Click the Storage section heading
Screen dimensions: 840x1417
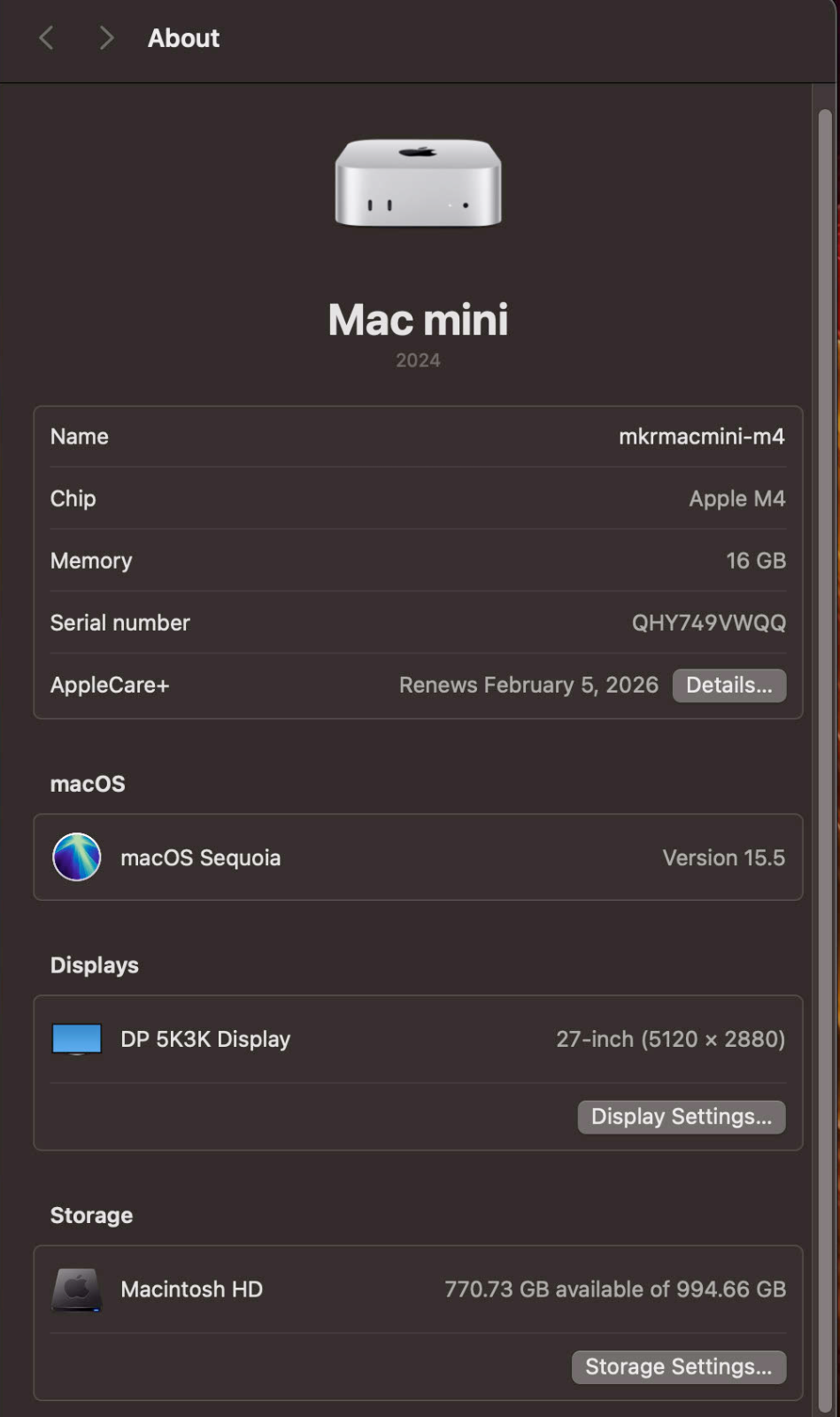(x=92, y=1215)
